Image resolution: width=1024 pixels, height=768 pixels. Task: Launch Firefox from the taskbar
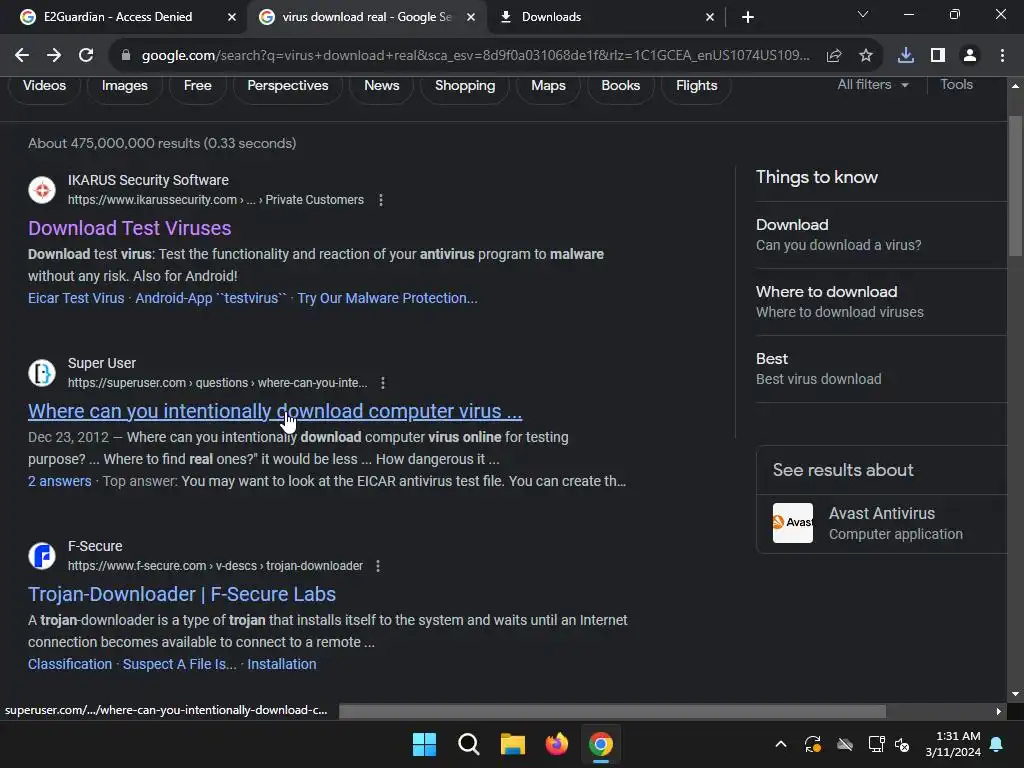(556, 744)
